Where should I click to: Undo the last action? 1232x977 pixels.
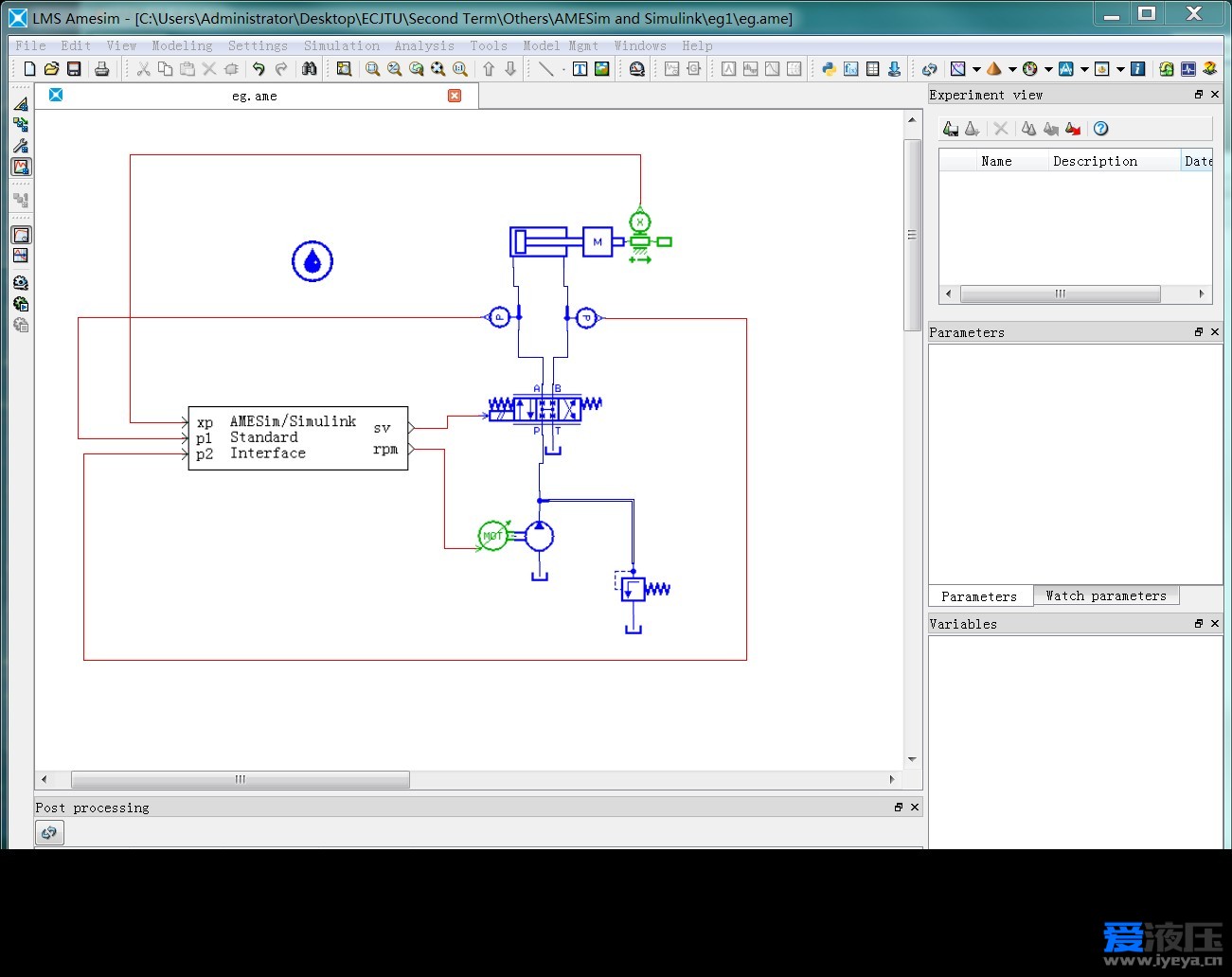pyautogui.click(x=259, y=69)
